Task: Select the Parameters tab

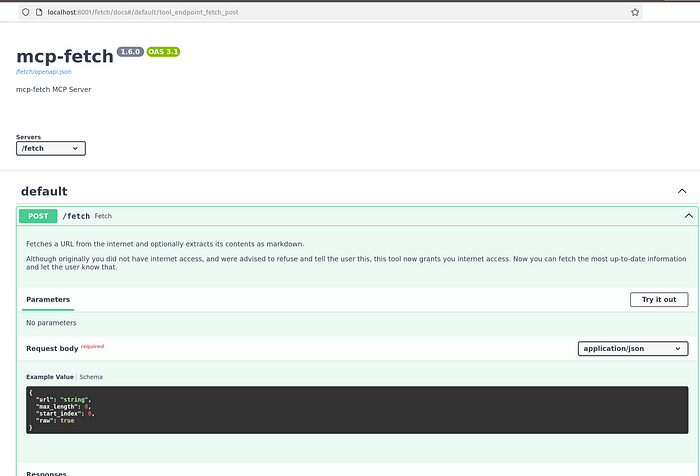Action: click(48, 300)
